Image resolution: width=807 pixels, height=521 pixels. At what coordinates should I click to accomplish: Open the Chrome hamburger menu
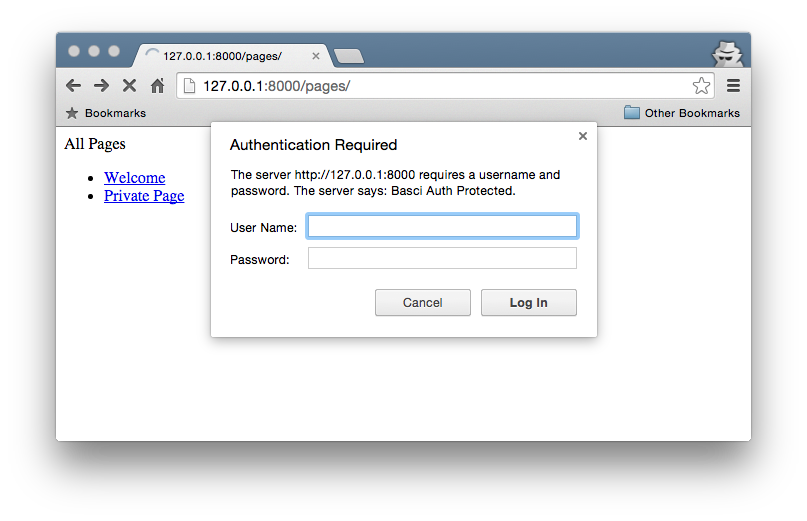coord(733,86)
